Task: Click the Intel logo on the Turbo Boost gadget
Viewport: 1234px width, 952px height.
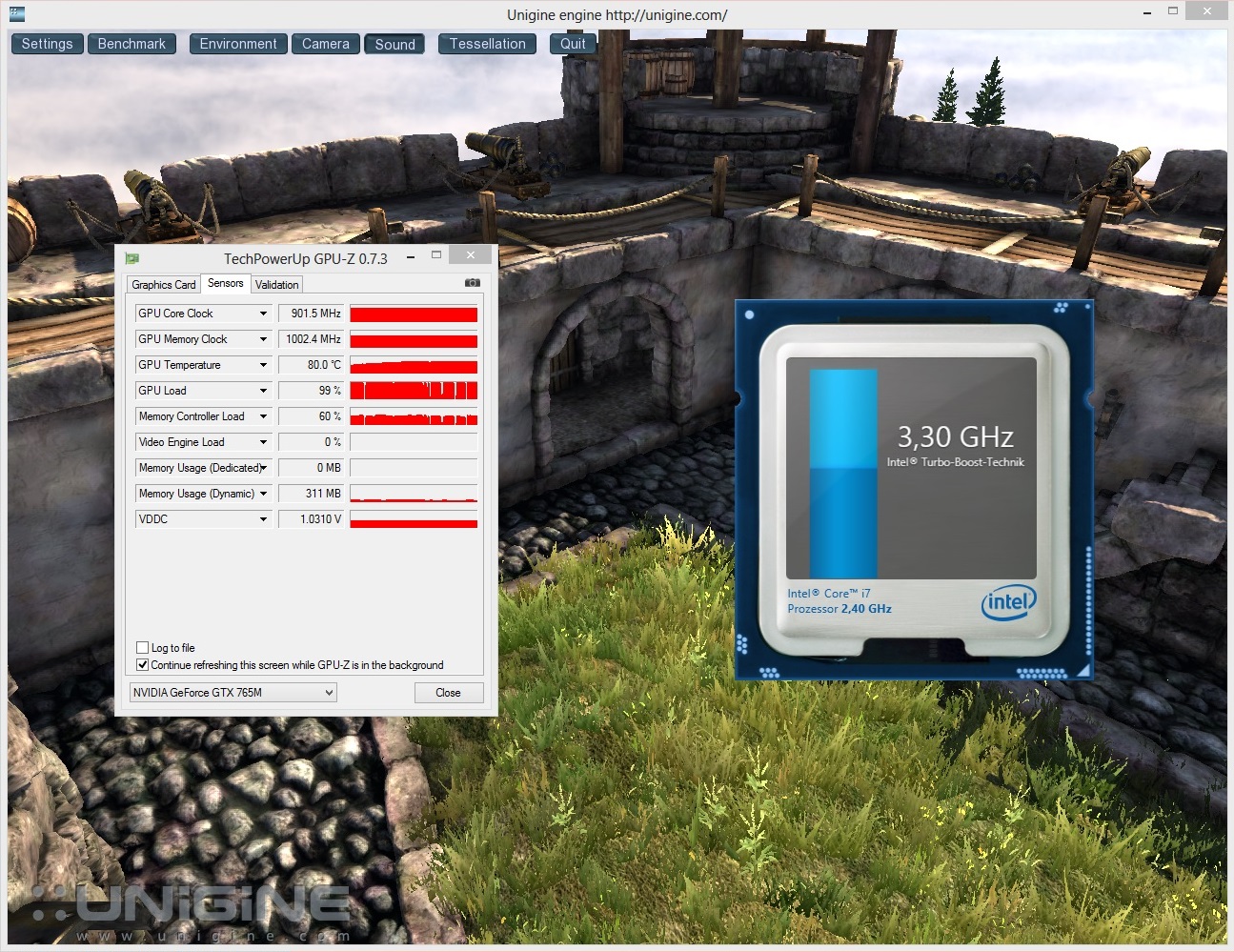Action: tap(1008, 601)
